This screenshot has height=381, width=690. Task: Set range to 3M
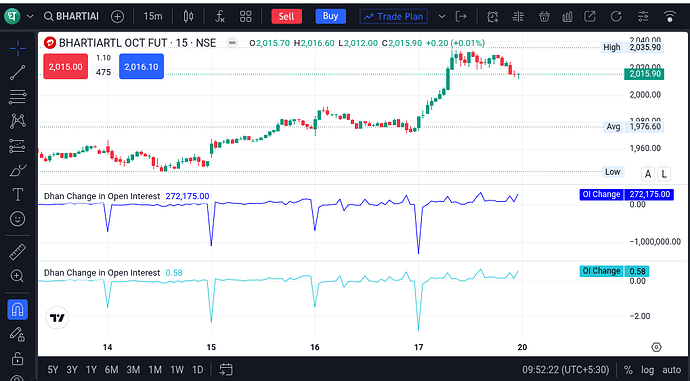coord(133,370)
